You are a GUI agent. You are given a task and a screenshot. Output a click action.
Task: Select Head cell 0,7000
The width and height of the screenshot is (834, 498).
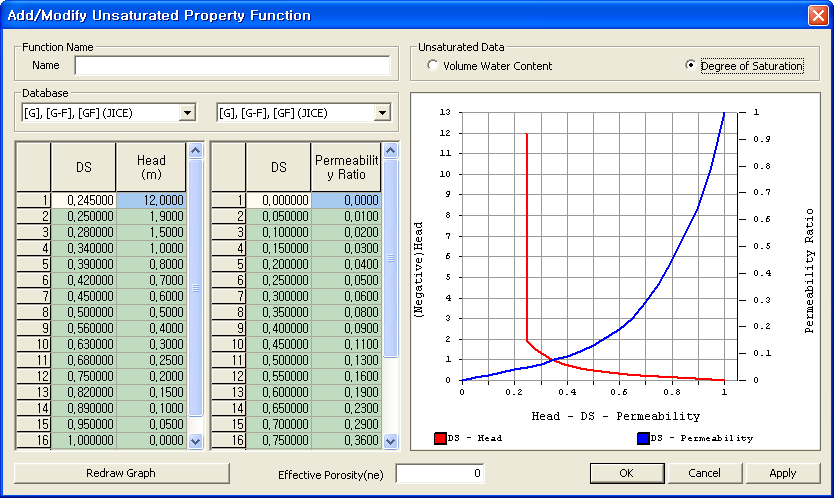click(151, 280)
